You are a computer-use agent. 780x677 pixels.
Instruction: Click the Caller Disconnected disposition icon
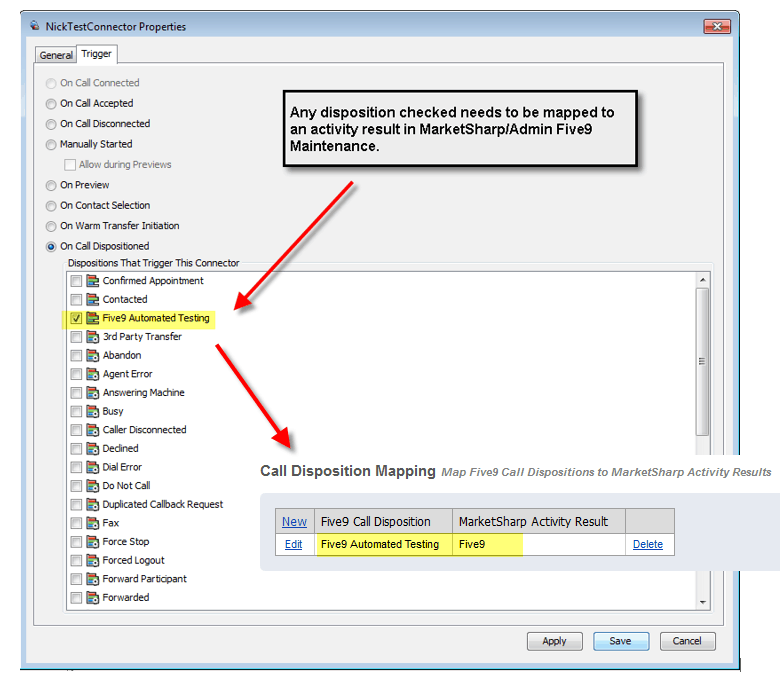point(93,430)
